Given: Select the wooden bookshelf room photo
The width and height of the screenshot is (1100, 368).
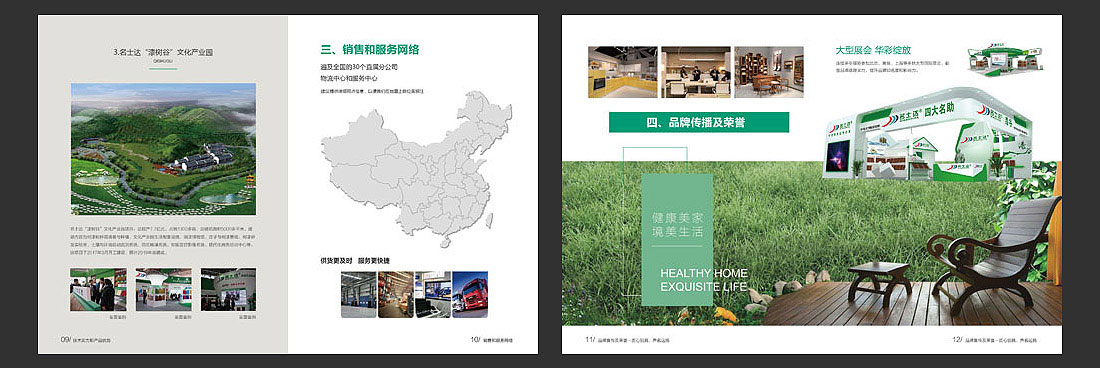Looking at the screenshot, I should point(769,72).
